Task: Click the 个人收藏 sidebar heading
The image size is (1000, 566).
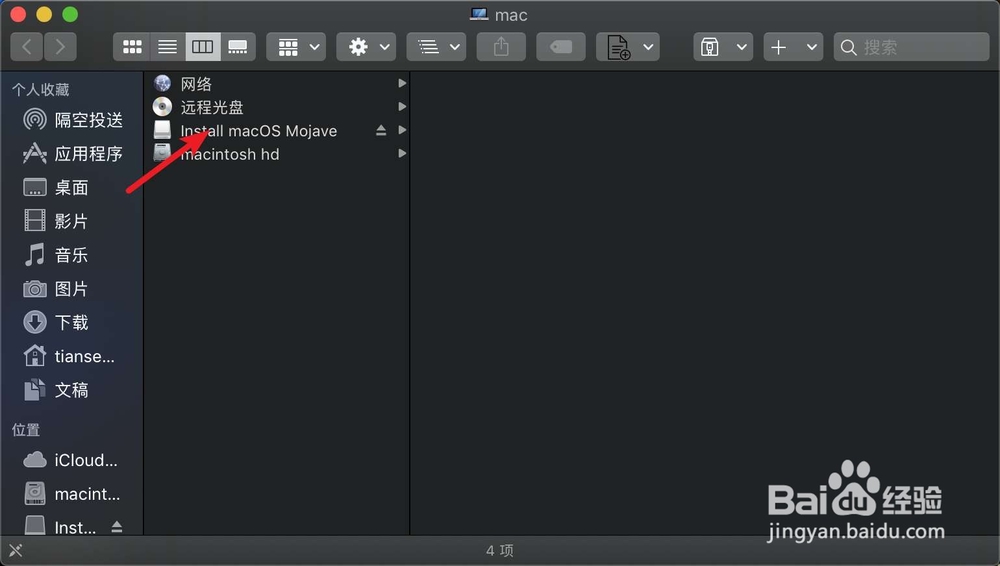Action: tap(41, 90)
